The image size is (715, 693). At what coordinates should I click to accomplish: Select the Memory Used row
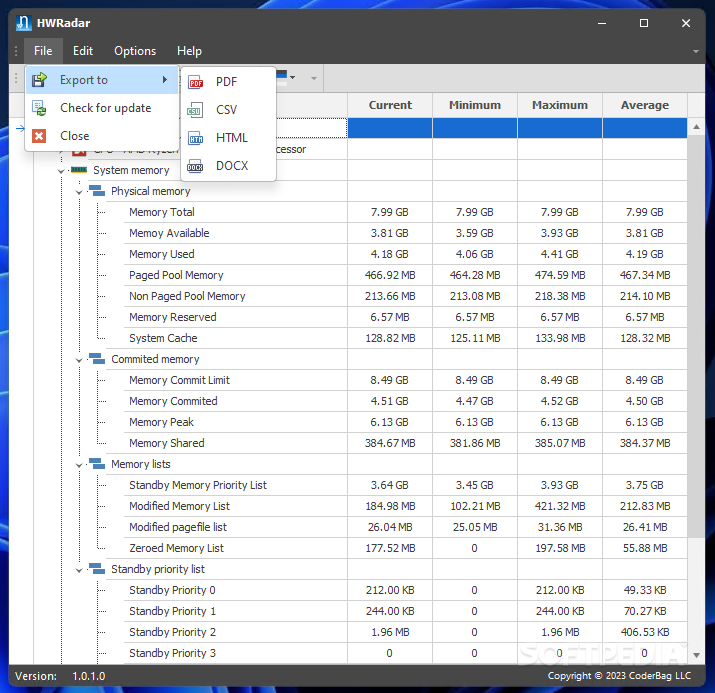[405, 254]
